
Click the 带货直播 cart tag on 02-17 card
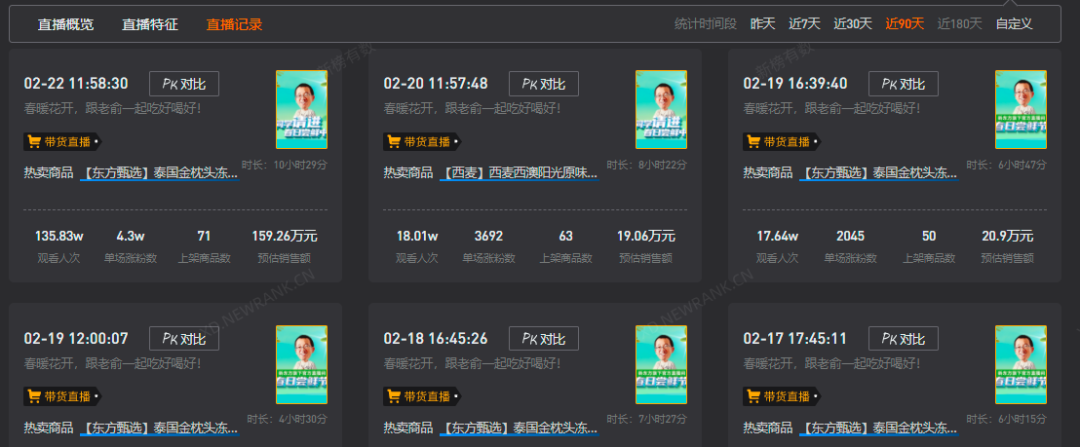pos(781,397)
